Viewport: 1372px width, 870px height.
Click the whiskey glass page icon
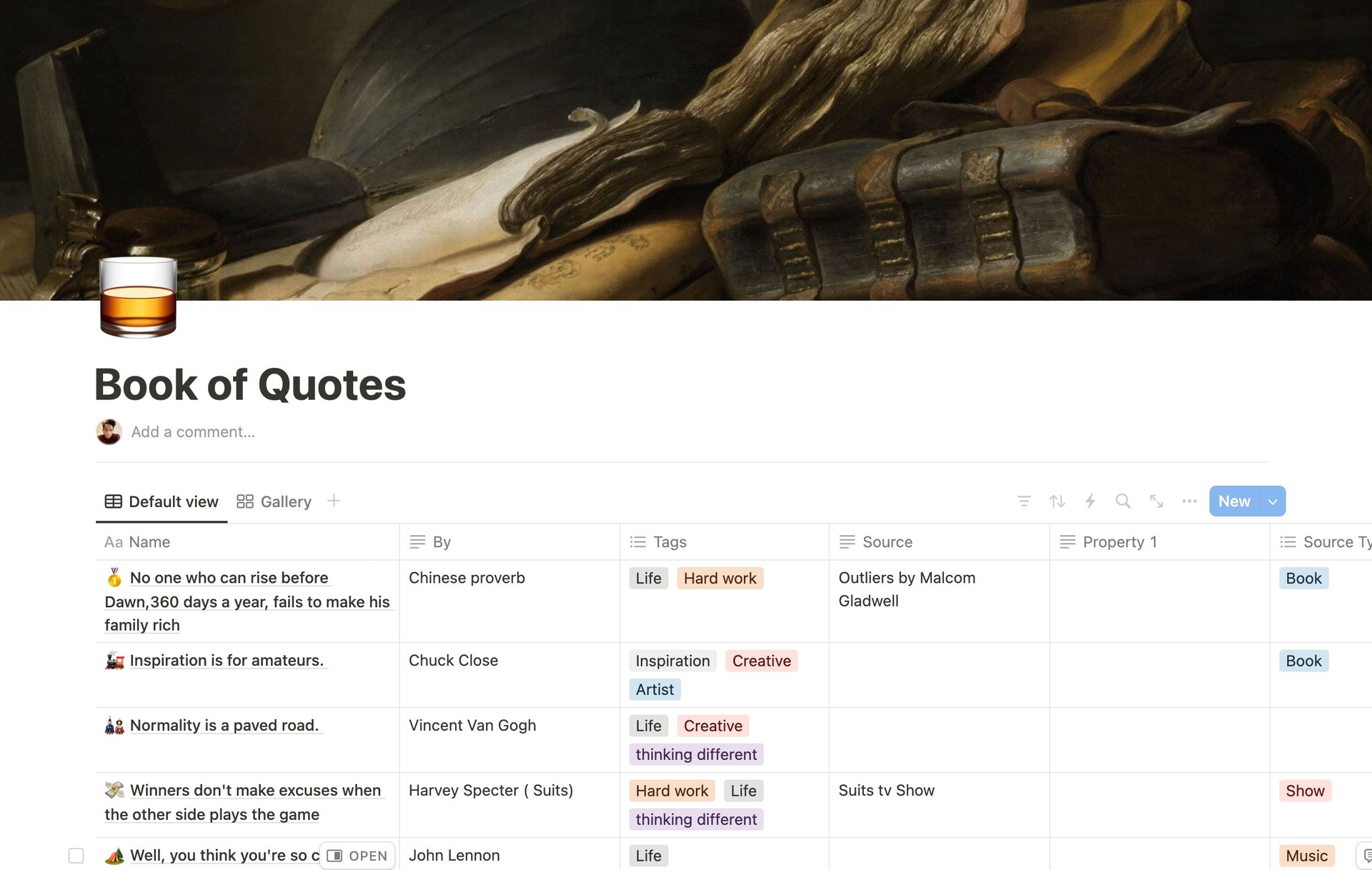pyautogui.click(x=138, y=296)
